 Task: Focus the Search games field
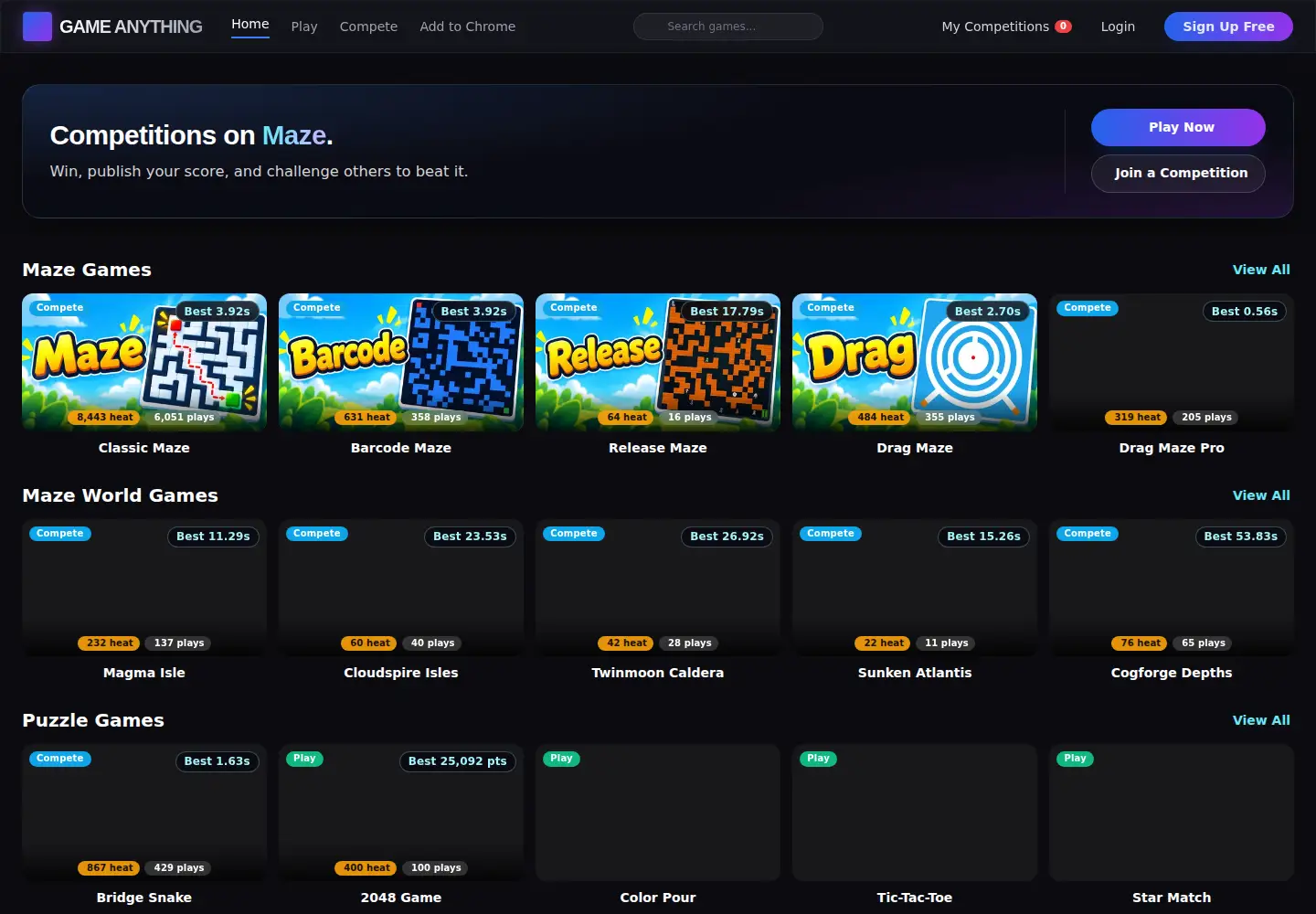[728, 27]
